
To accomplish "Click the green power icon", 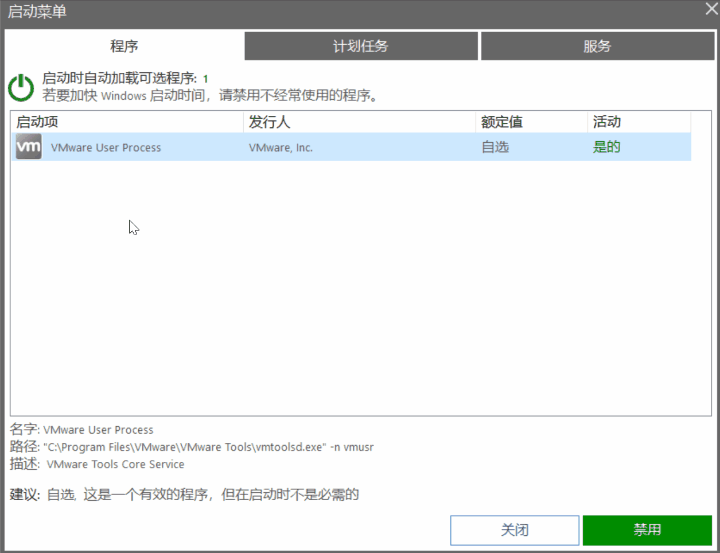I will coord(21,87).
